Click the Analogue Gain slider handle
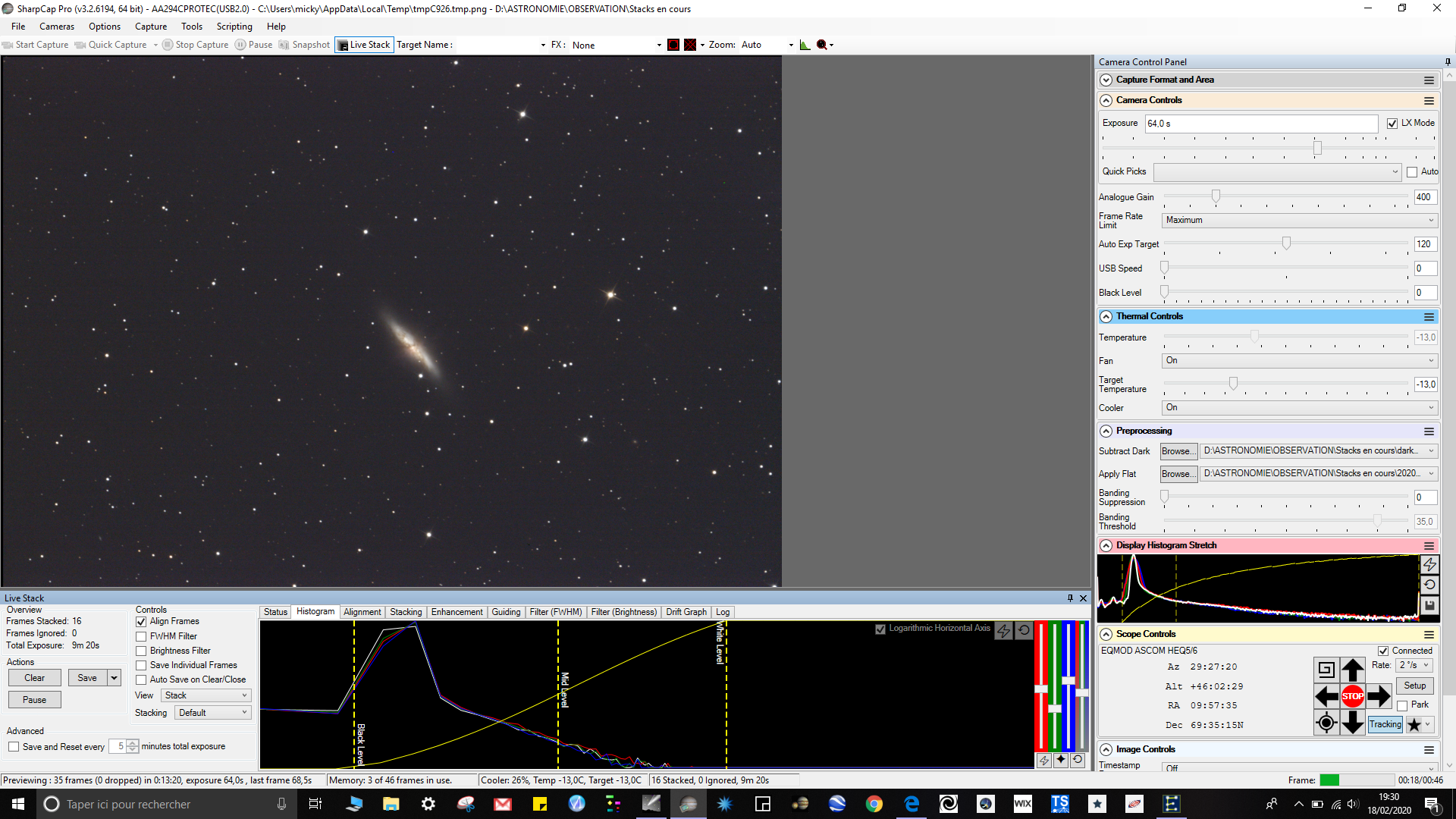1456x819 pixels. point(1216,196)
